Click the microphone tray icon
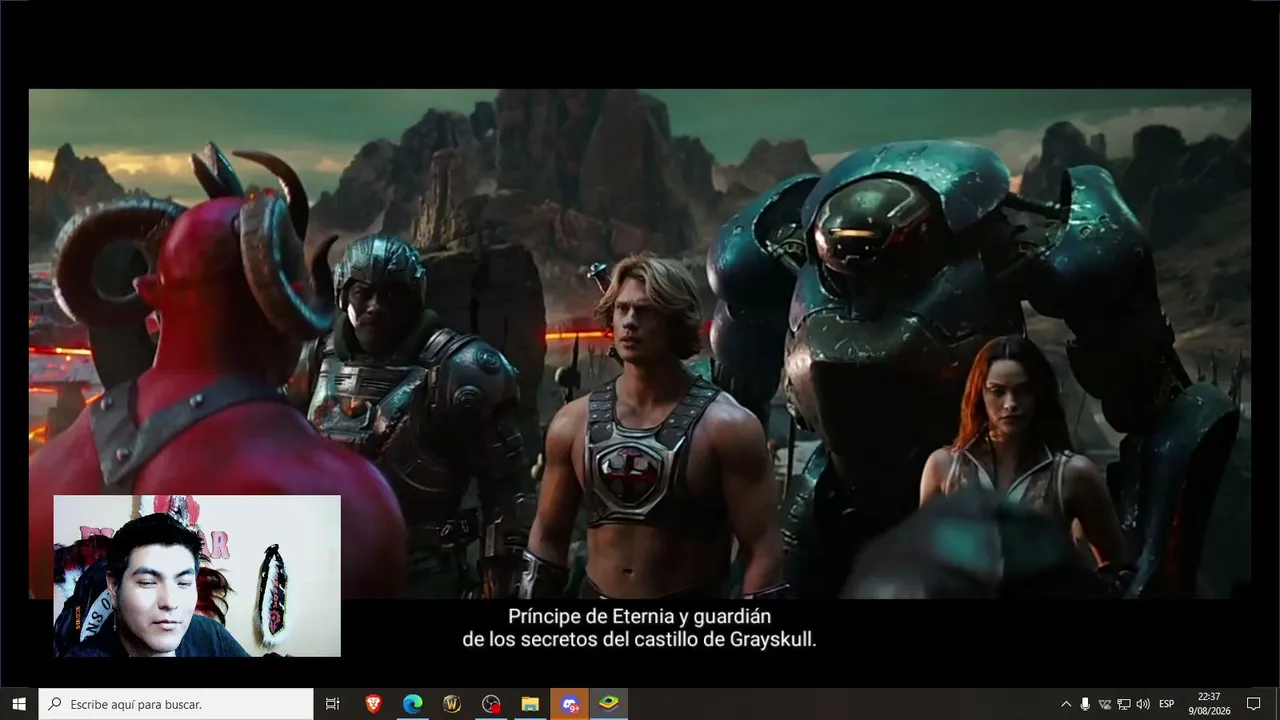Screen dimensions: 1280x720 (x=1085, y=704)
